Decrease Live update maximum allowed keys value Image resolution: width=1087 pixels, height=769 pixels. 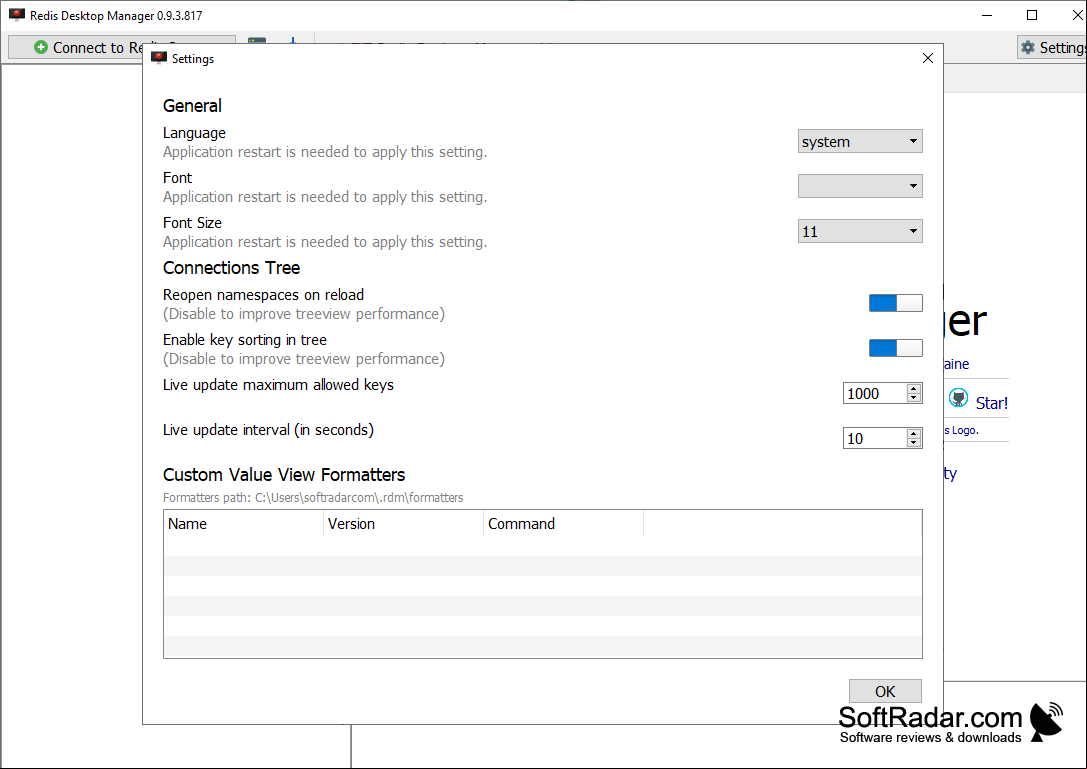(x=914, y=398)
